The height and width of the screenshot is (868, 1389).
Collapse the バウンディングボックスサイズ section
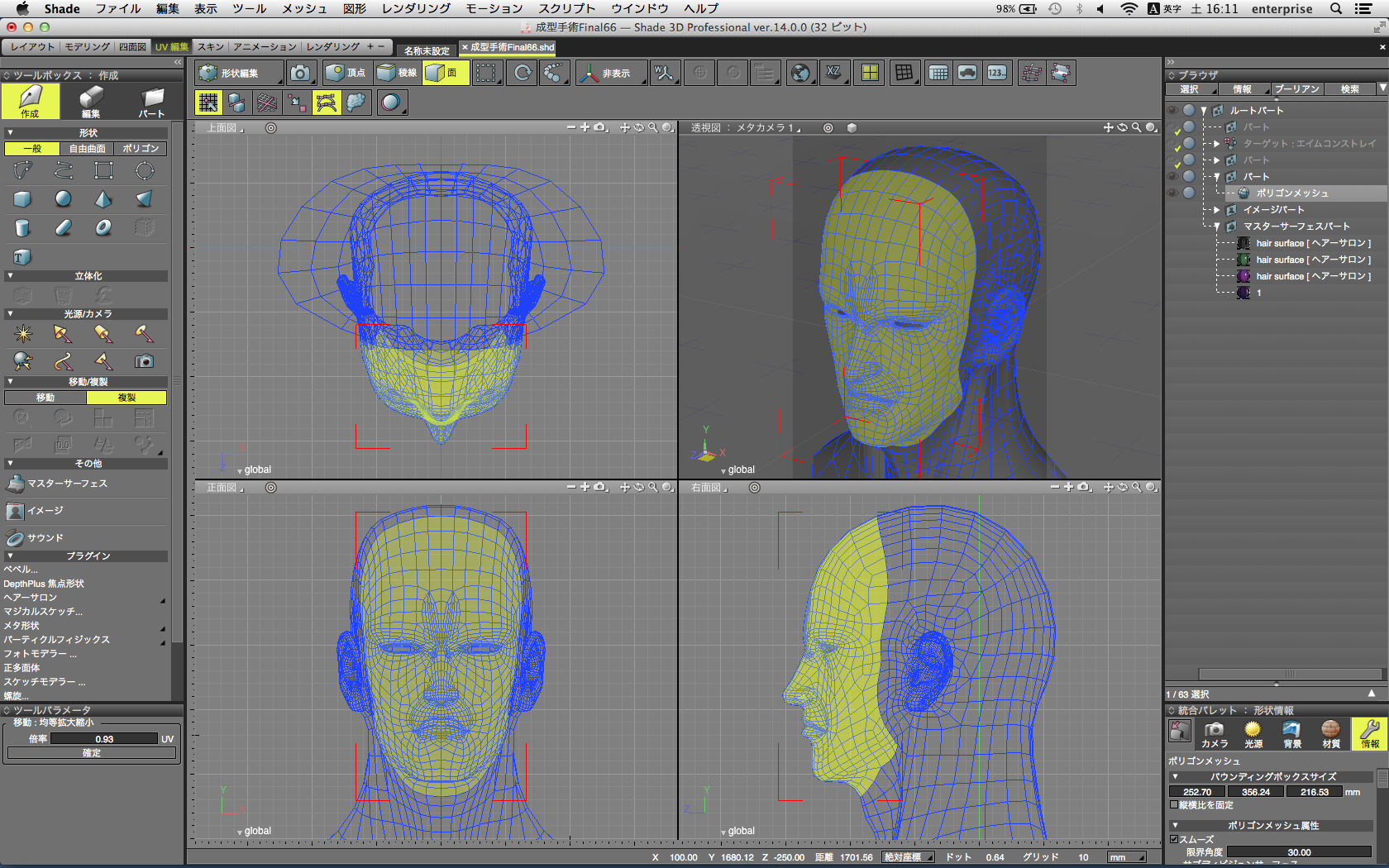pyautogui.click(x=1175, y=777)
